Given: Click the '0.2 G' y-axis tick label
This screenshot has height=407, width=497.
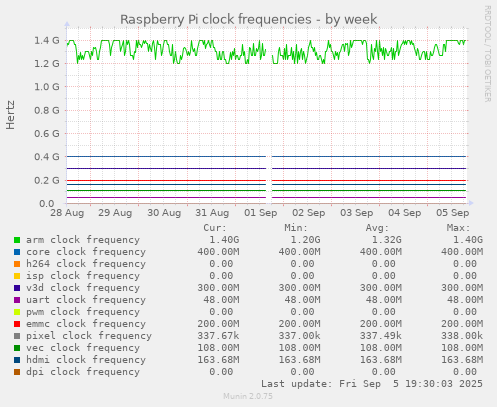Looking at the screenshot, I should [x=47, y=180].
